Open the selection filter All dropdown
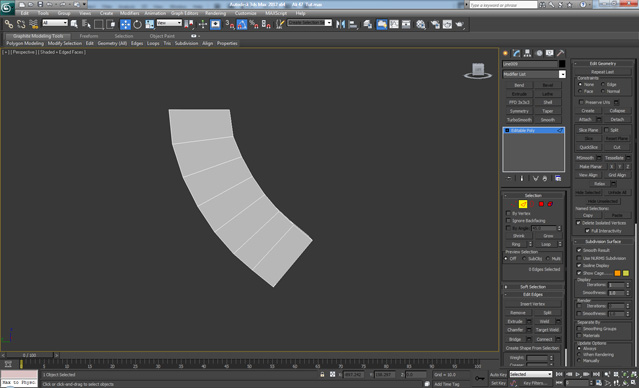The width and height of the screenshot is (639, 388). 55,23
